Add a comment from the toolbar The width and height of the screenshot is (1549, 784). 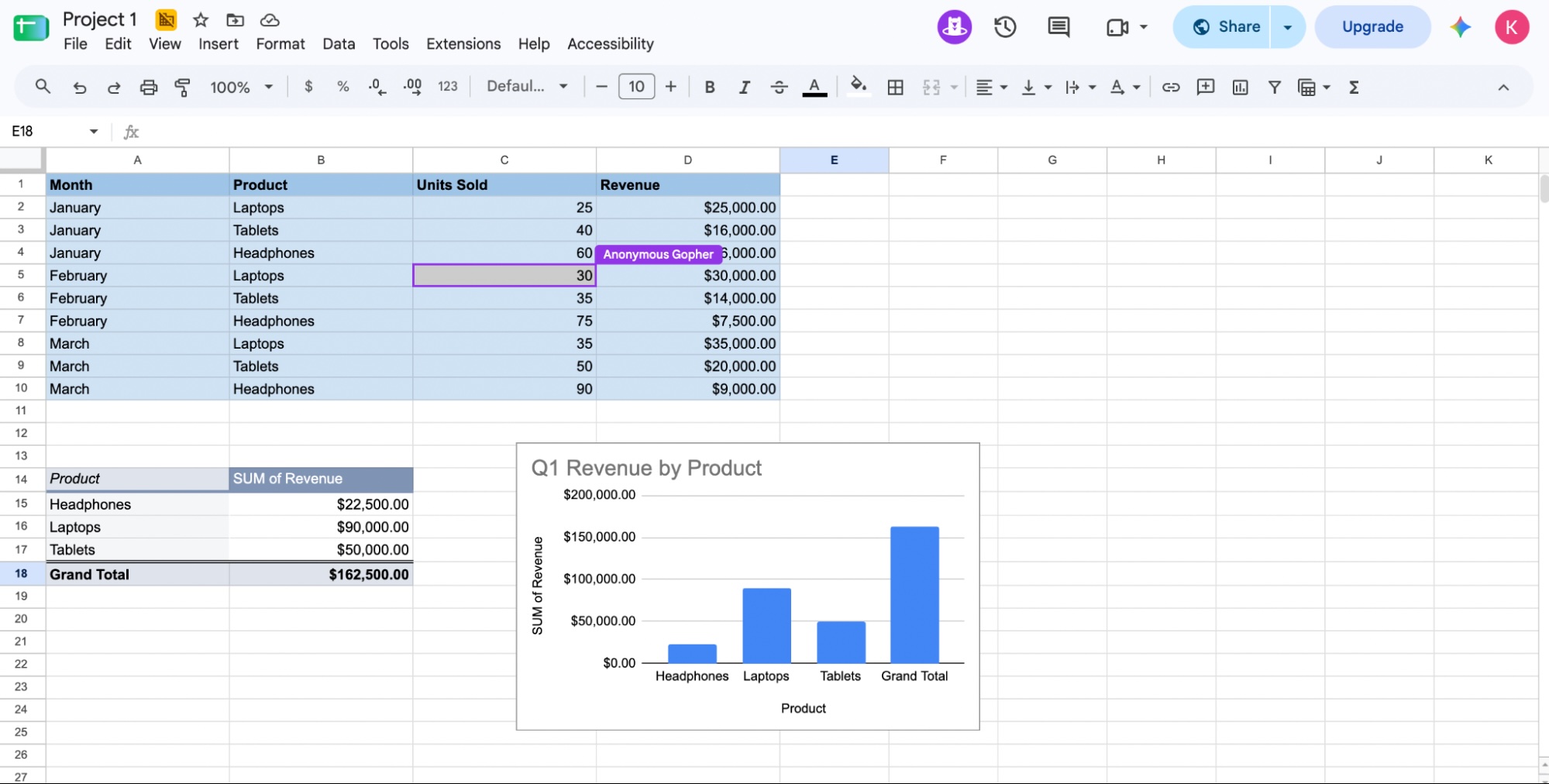(x=1205, y=88)
